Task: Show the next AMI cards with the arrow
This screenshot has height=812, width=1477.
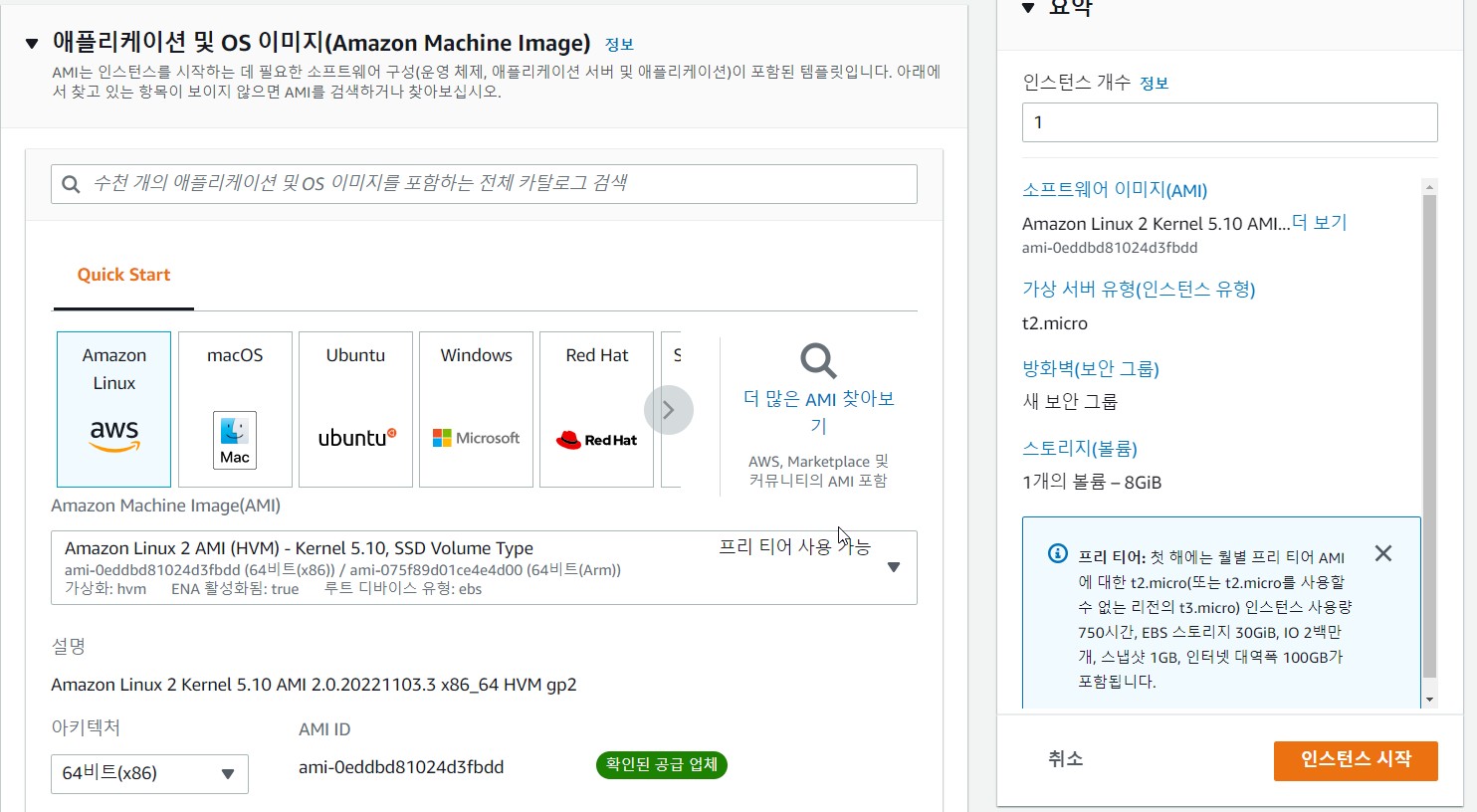Action: pyautogui.click(x=669, y=410)
